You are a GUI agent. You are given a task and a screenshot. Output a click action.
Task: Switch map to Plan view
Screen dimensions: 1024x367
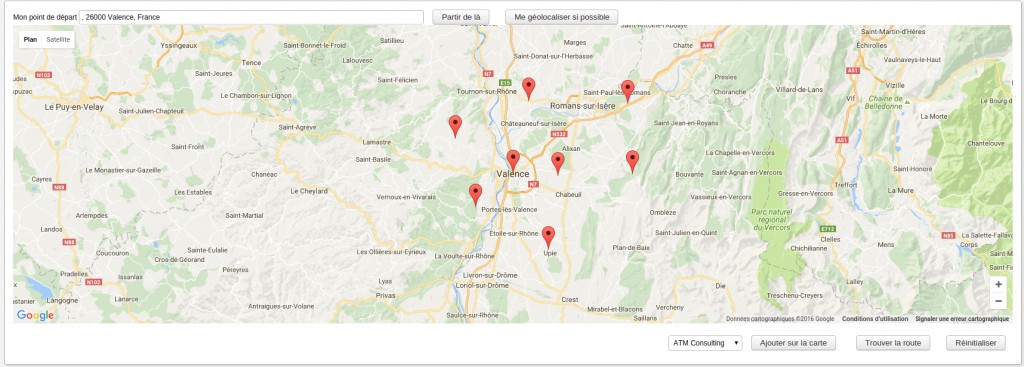pos(30,40)
